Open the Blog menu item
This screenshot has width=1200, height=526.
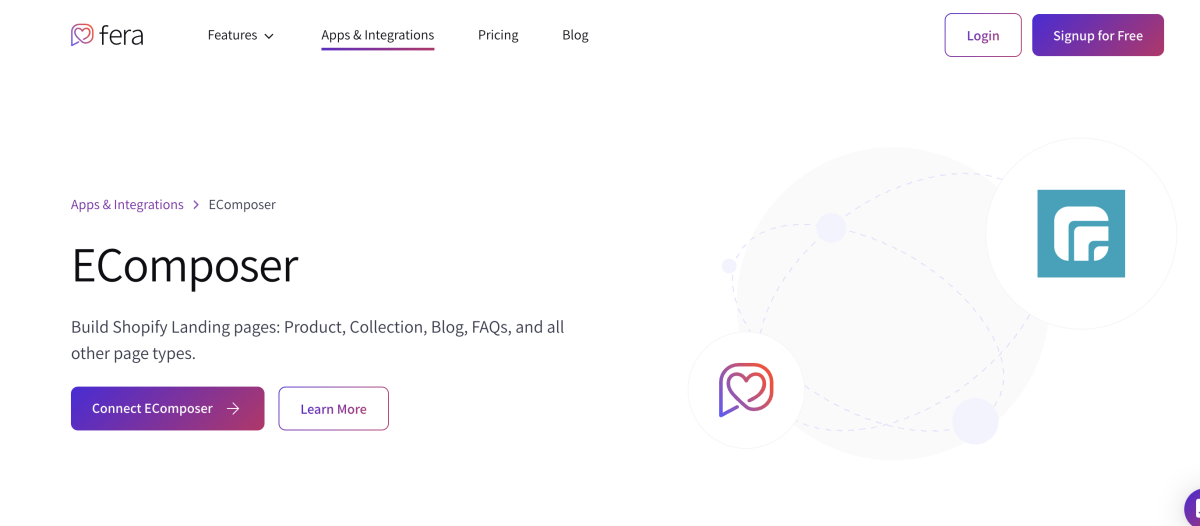(x=575, y=35)
